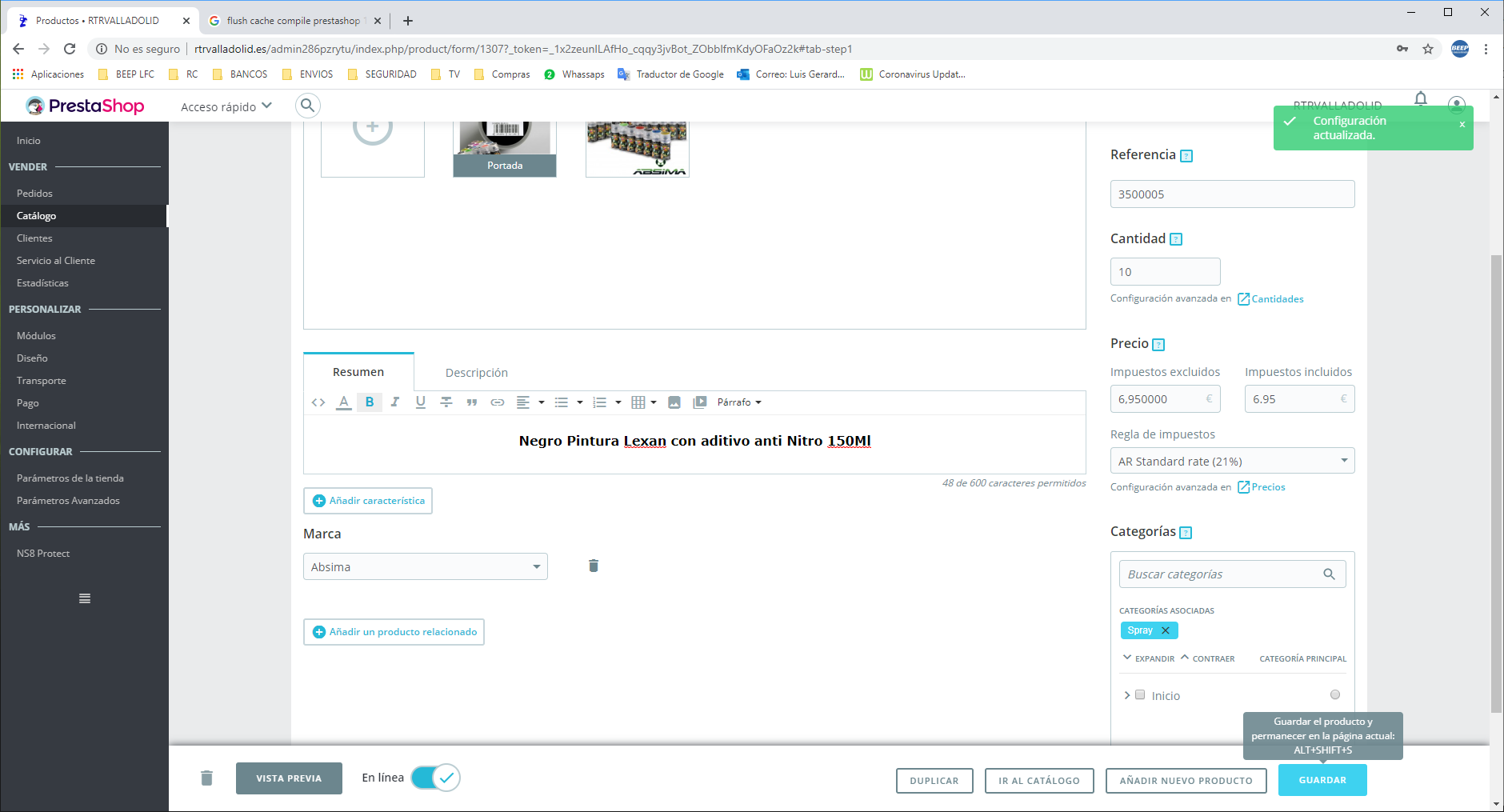The width and height of the screenshot is (1504, 812).
Task: Click Añadir característica button
Action: 368,501
